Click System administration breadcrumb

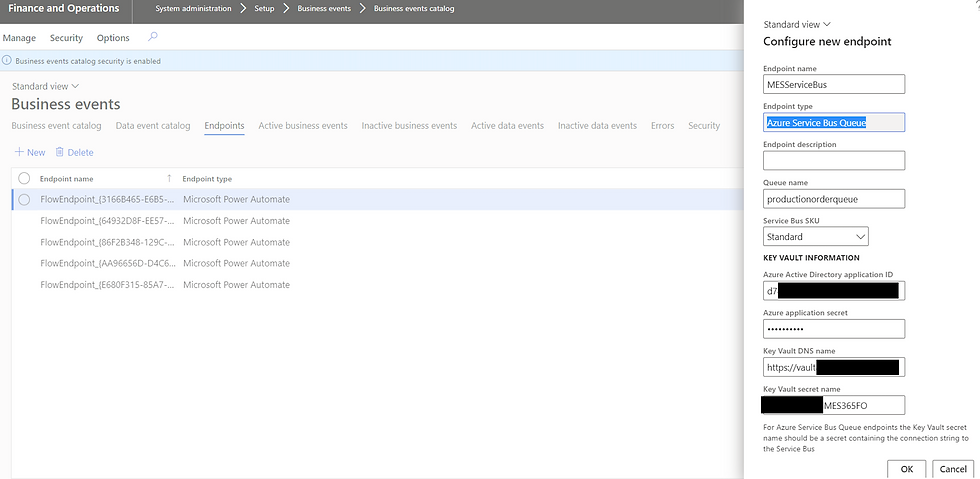[x=193, y=9]
